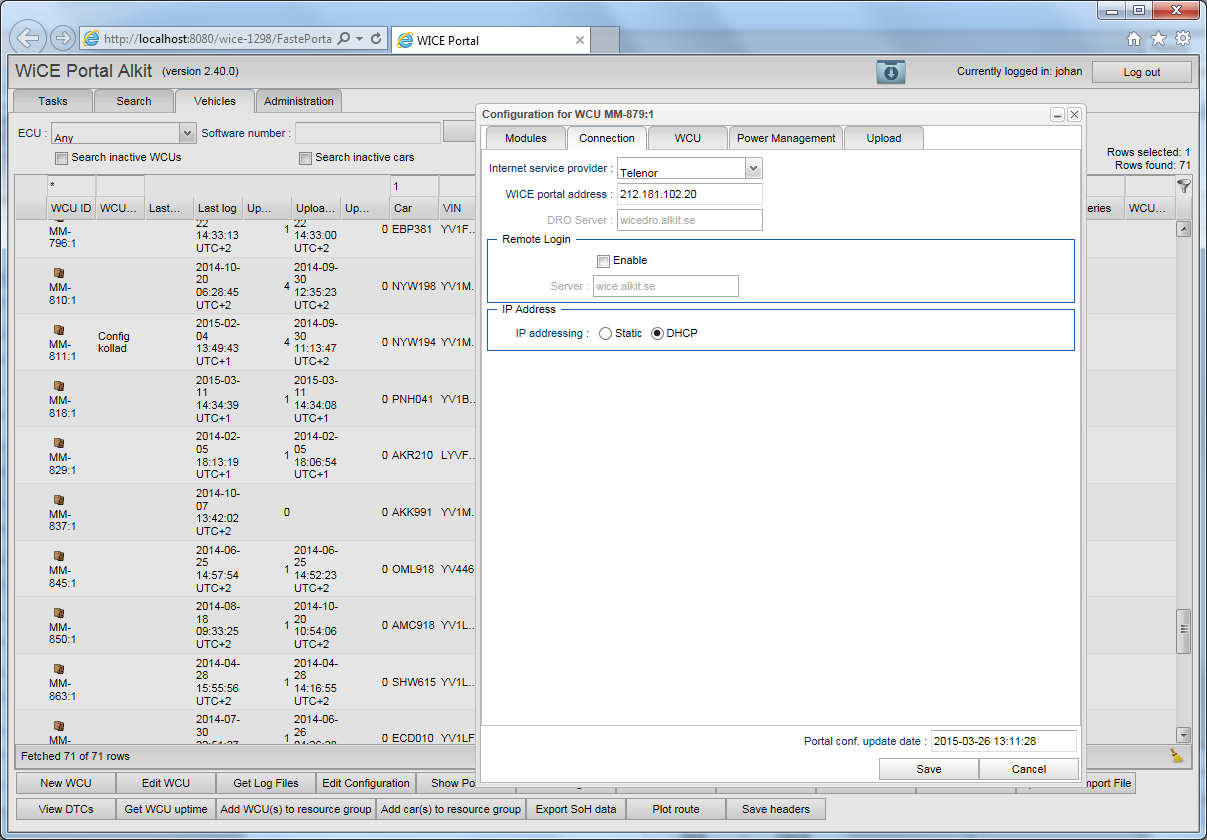The width and height of the screenshot is (1207, 840).
Task: Tick Search inactive WCUs checkbox
Action: [x=62, y=158]
